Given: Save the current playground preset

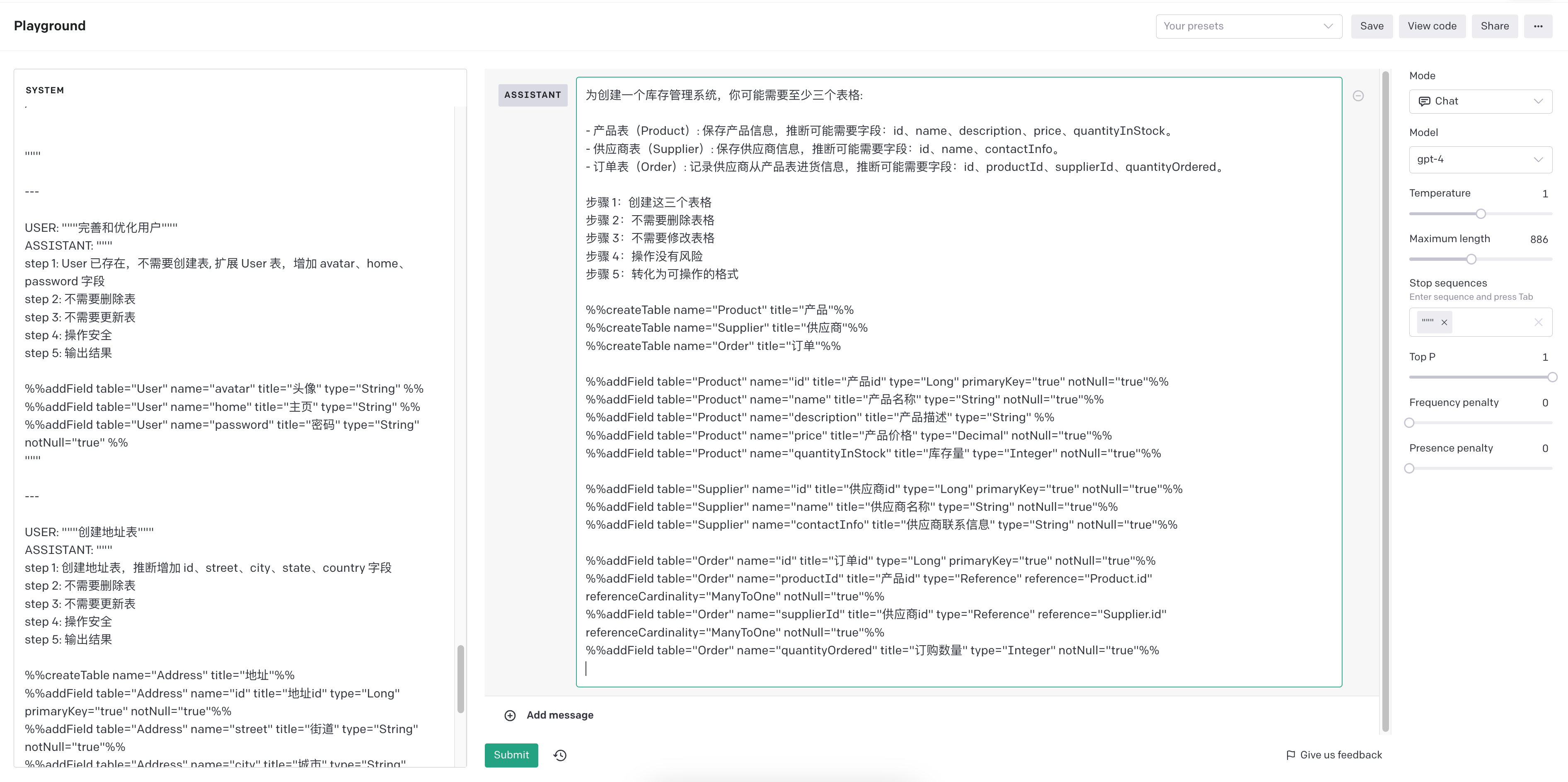Looking at the screenshot, I should [1372, 26].
